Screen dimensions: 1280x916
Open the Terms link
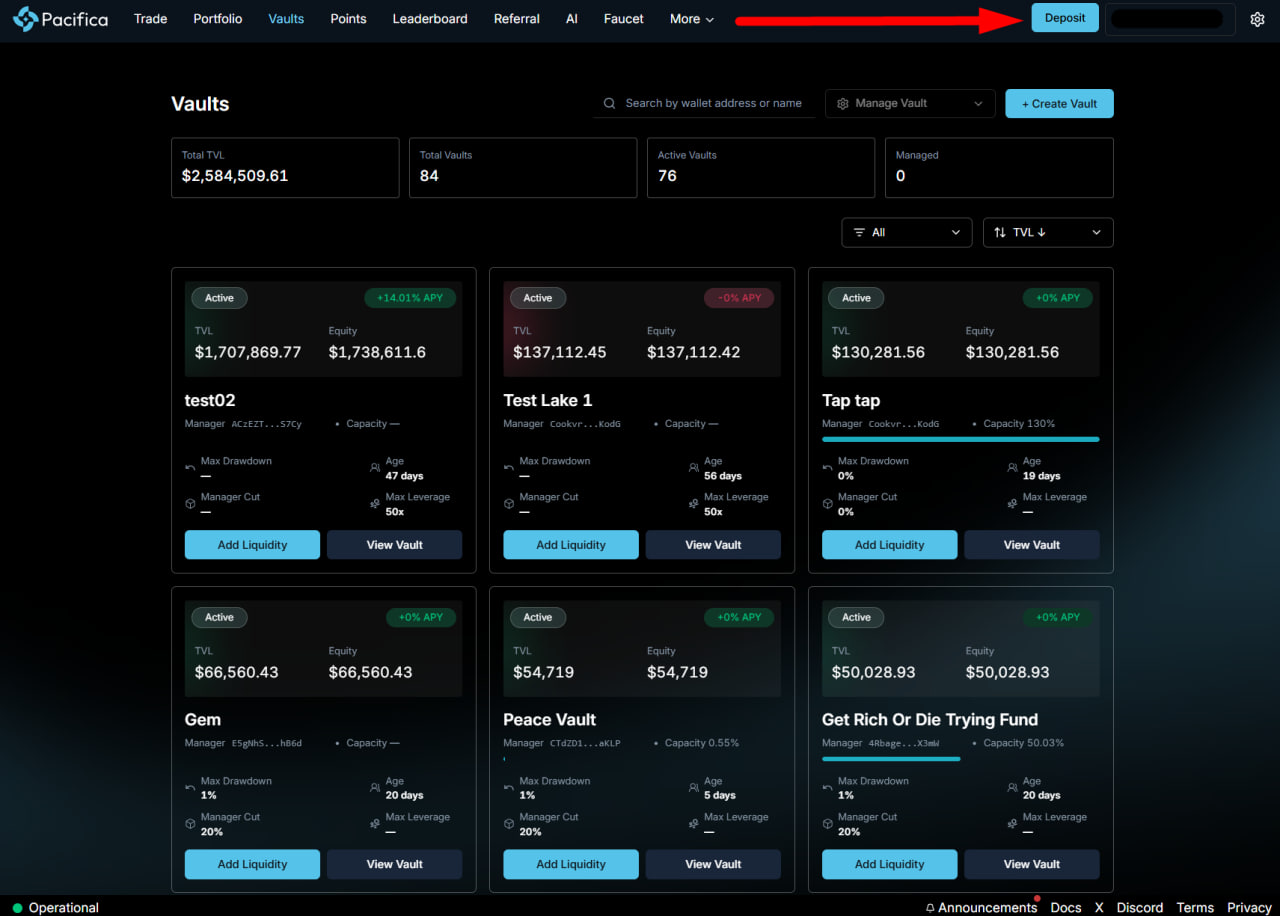tap(1195, 908)
